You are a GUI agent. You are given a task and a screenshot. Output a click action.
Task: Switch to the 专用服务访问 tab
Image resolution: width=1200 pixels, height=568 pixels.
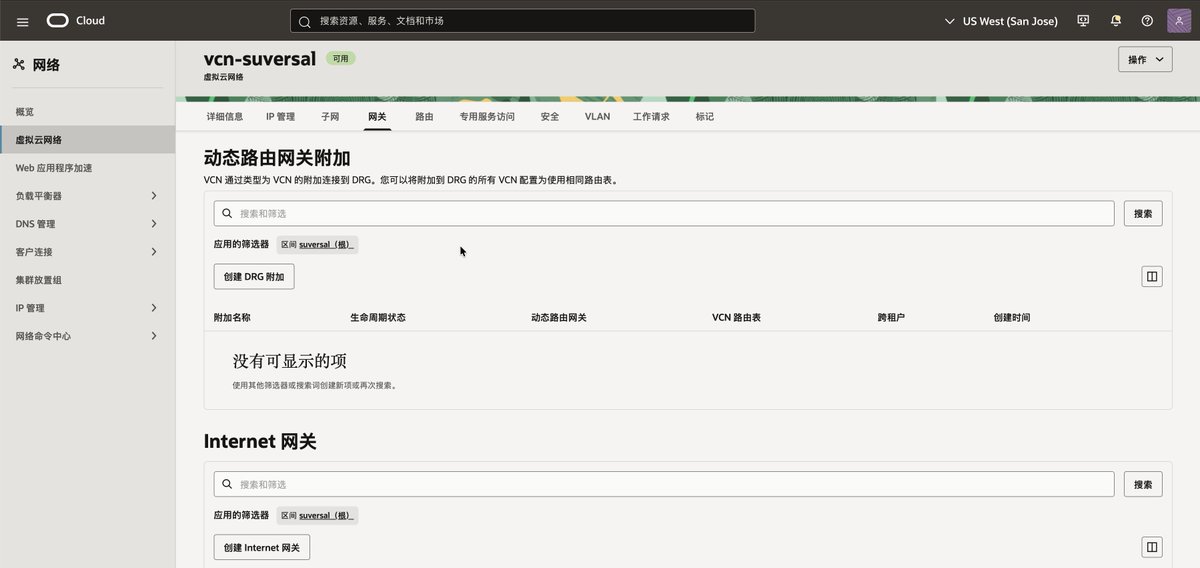tap(487, 117)
